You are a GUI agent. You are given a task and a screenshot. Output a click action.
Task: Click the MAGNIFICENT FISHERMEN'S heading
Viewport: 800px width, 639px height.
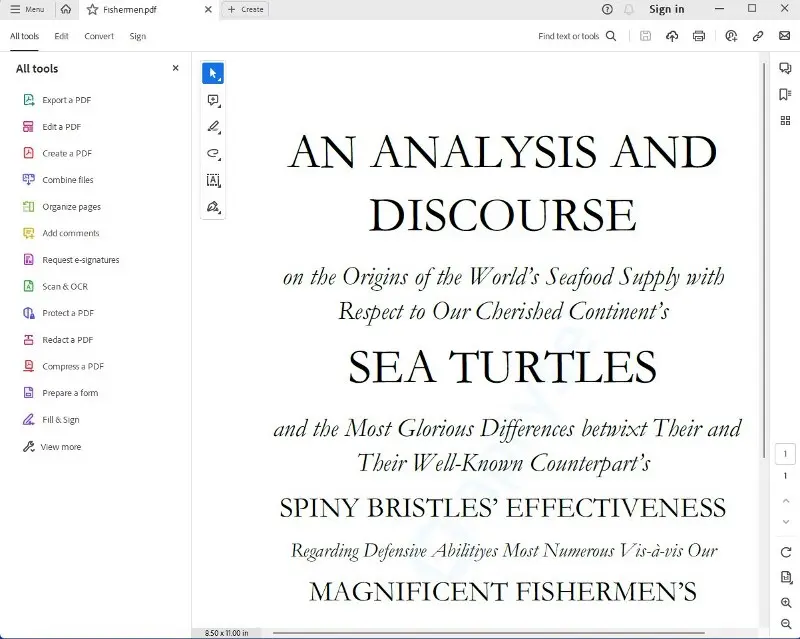pyautogui.click(x=503, y=592)
